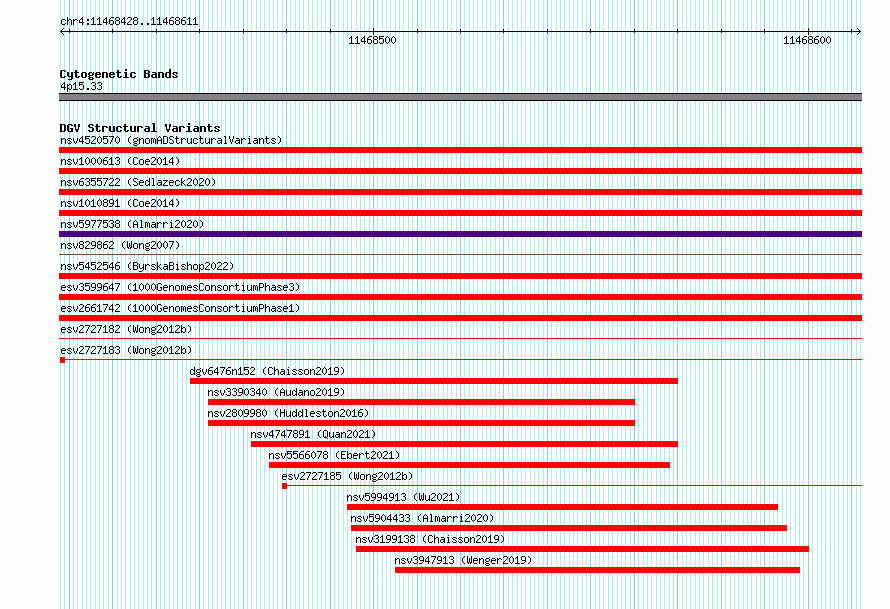Screen dimensions: 890x609
Task: Click the small red square of esv2727185
Action: pyautogui.click(x=284, y=486)
